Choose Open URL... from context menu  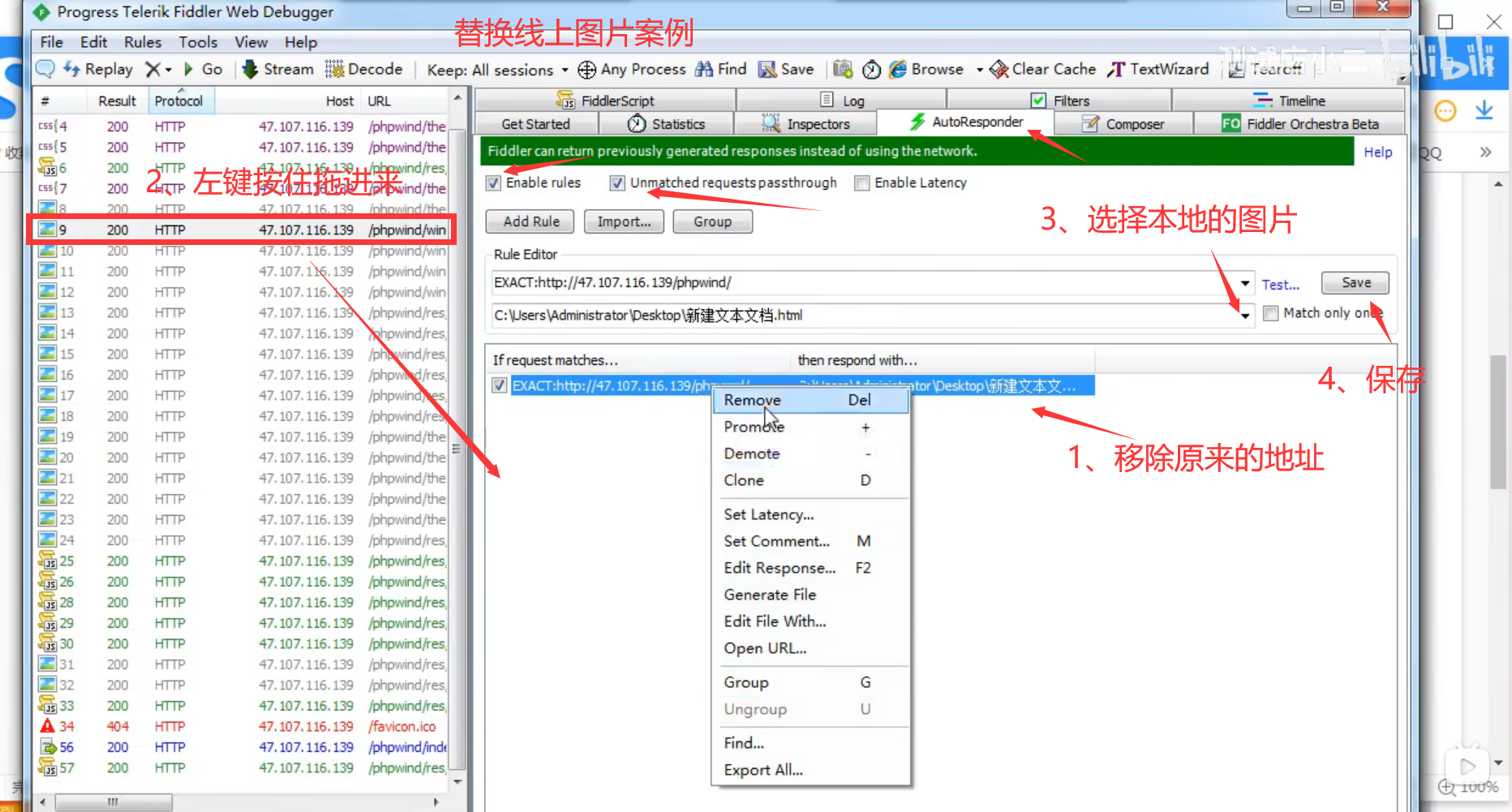pyautogui.click(x=810, y=648)
